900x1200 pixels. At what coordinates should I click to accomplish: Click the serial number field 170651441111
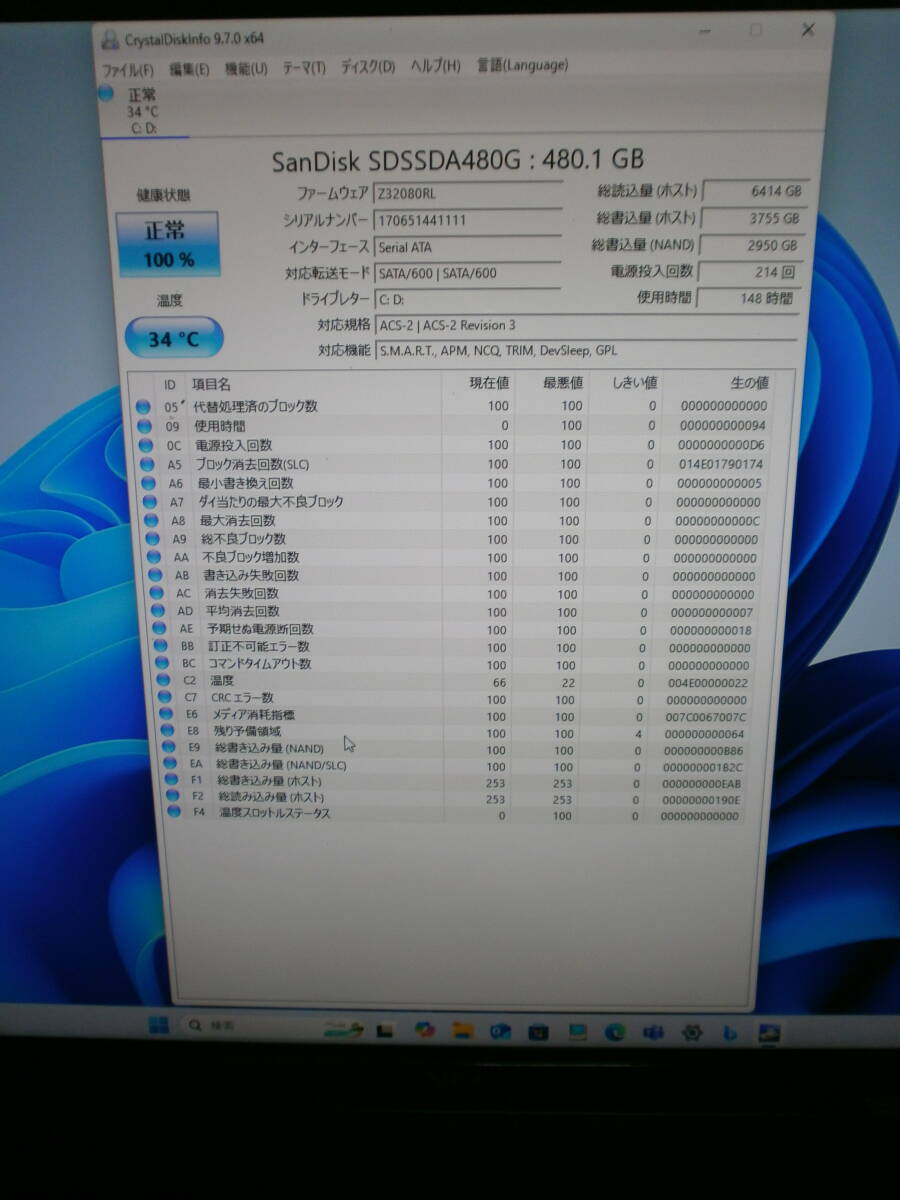pyautogui.click(x=466, y=219)
